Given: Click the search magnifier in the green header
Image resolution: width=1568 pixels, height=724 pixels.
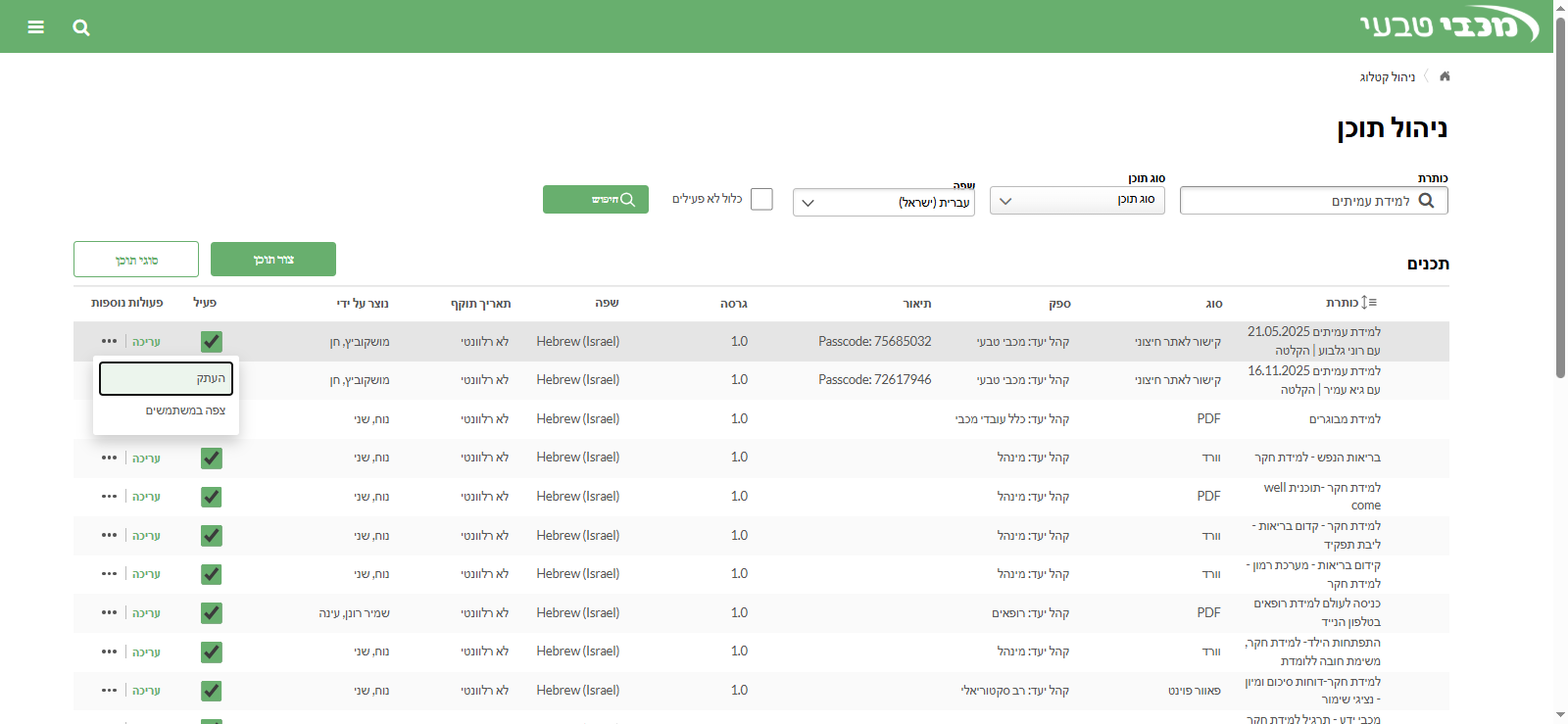Looking at the screenshot, I should click(81, 27).
